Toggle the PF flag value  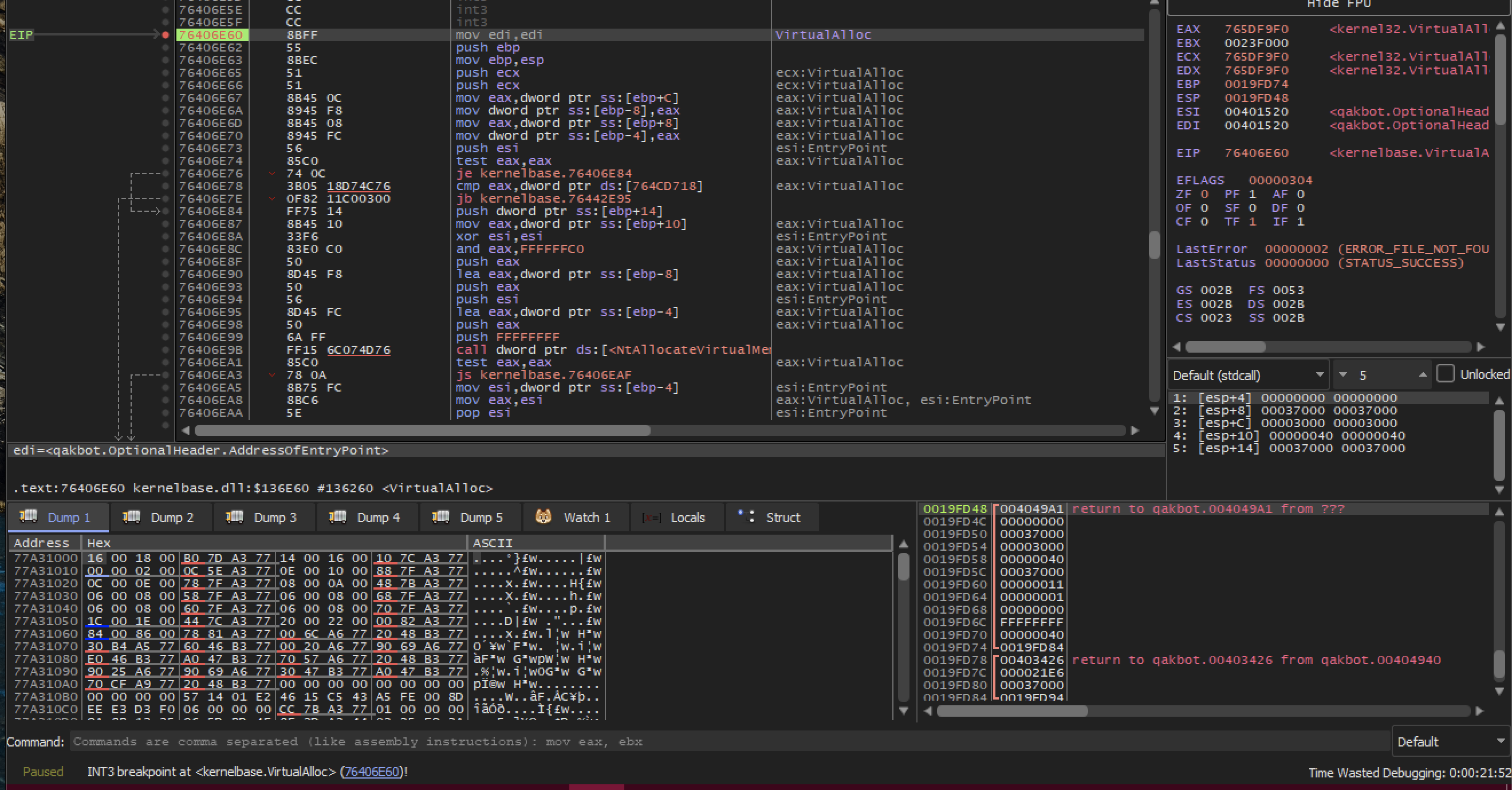1252,194
